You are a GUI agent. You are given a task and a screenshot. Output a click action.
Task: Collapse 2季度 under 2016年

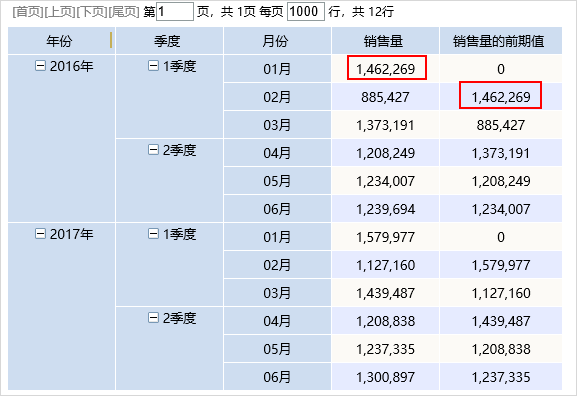(153, 150)
